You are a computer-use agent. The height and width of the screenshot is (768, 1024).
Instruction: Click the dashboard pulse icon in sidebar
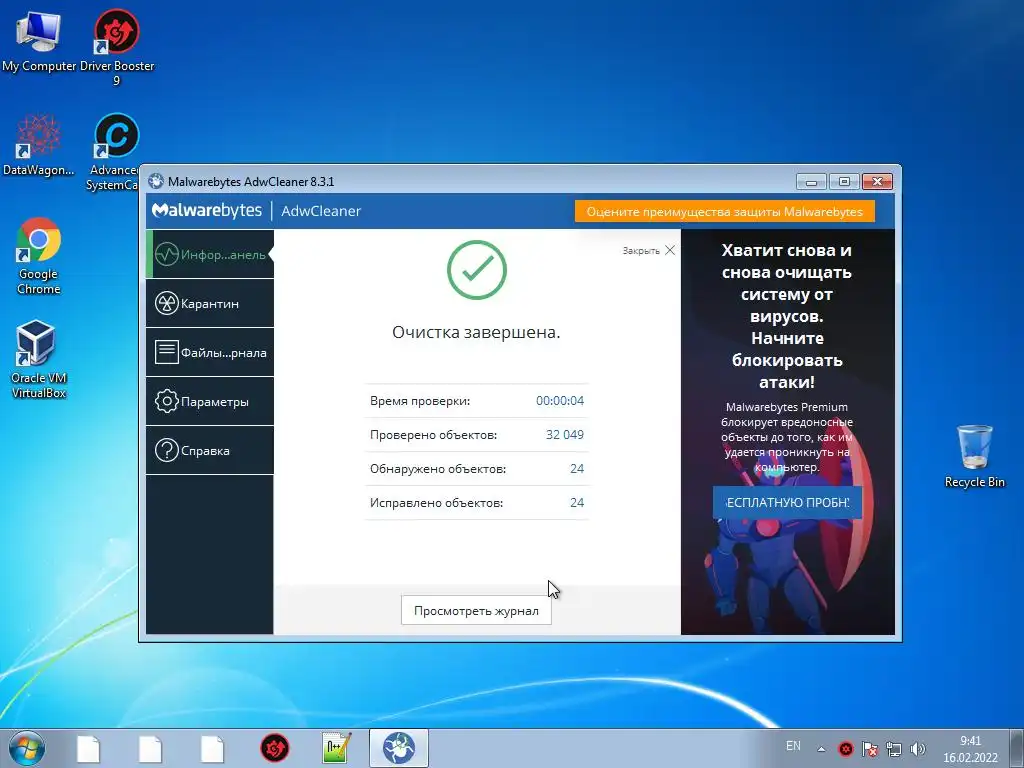[x=167, y=254]
